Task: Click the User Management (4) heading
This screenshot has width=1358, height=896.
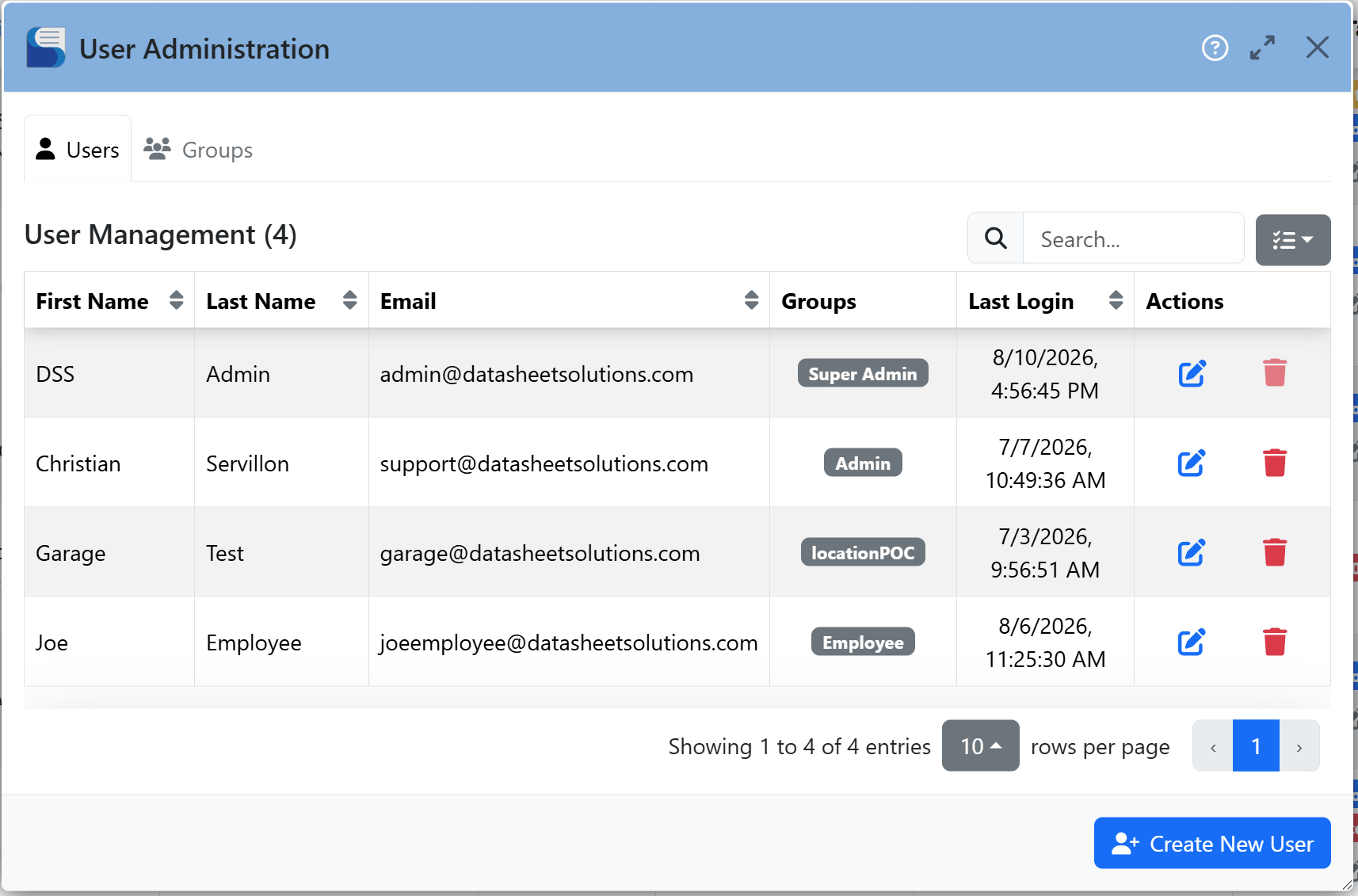Action: click(x=161, y=234)
